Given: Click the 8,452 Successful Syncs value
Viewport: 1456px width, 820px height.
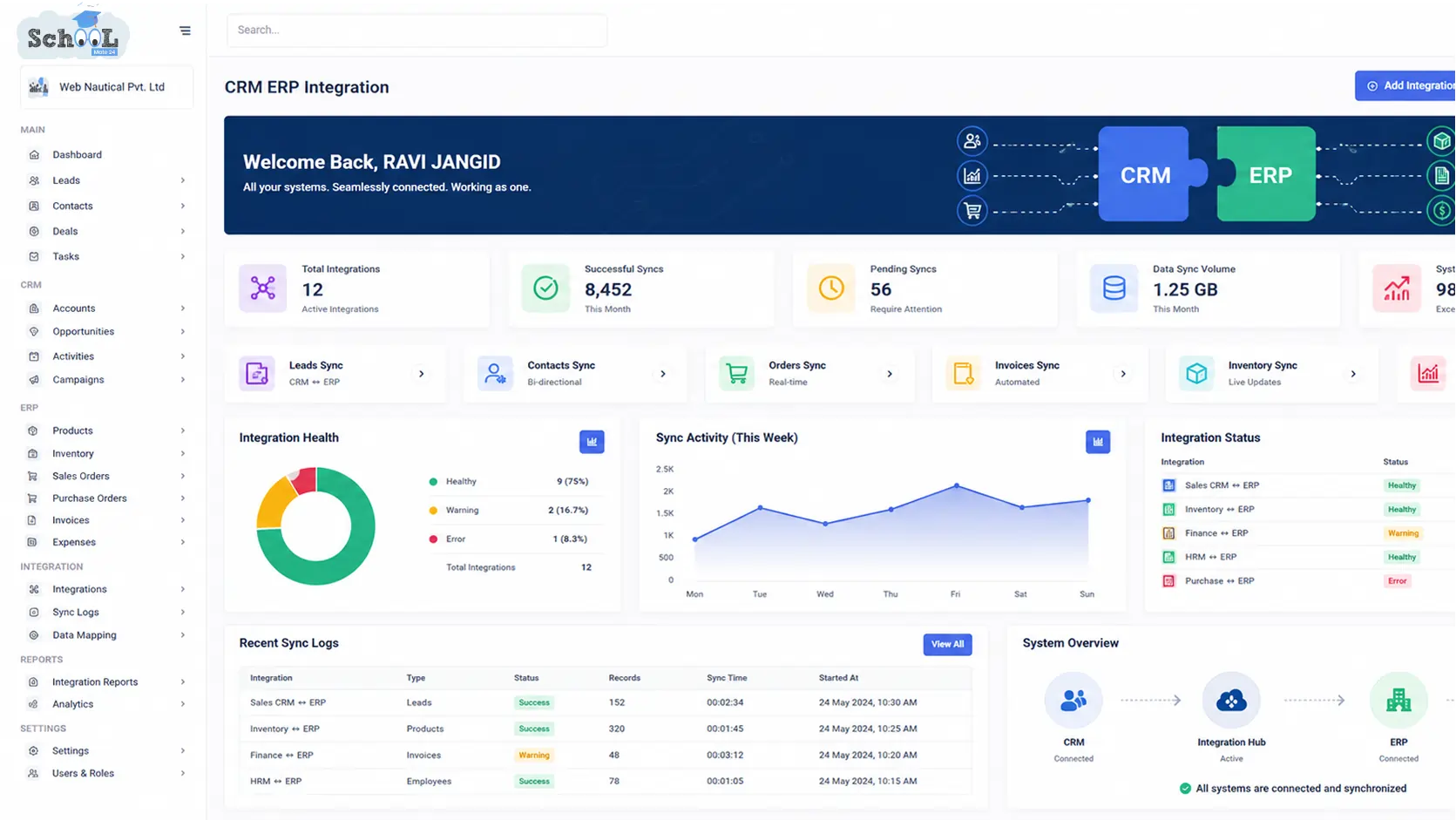Looking at the screenshot, I should pyautogui.click(x=608, y=290).
